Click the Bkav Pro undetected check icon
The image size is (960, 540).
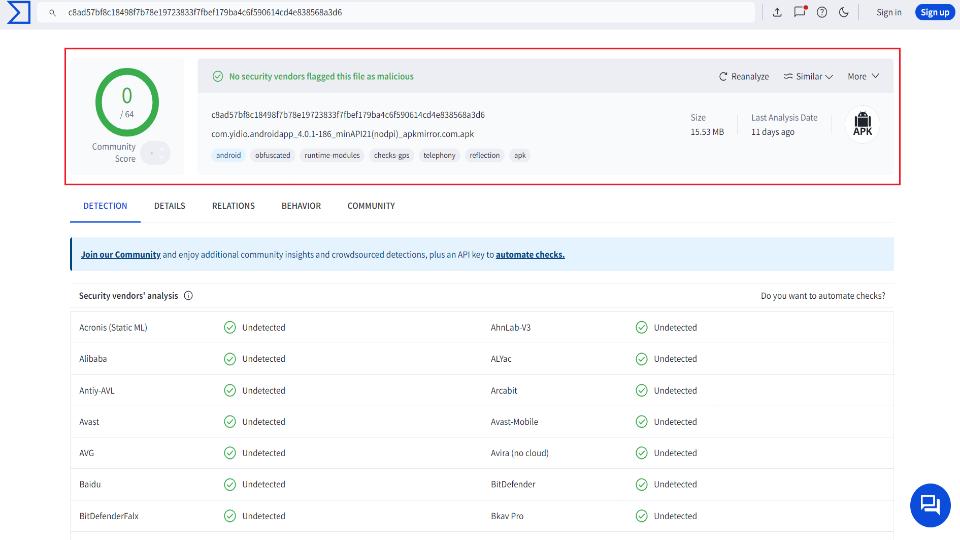tap(641, 516)
